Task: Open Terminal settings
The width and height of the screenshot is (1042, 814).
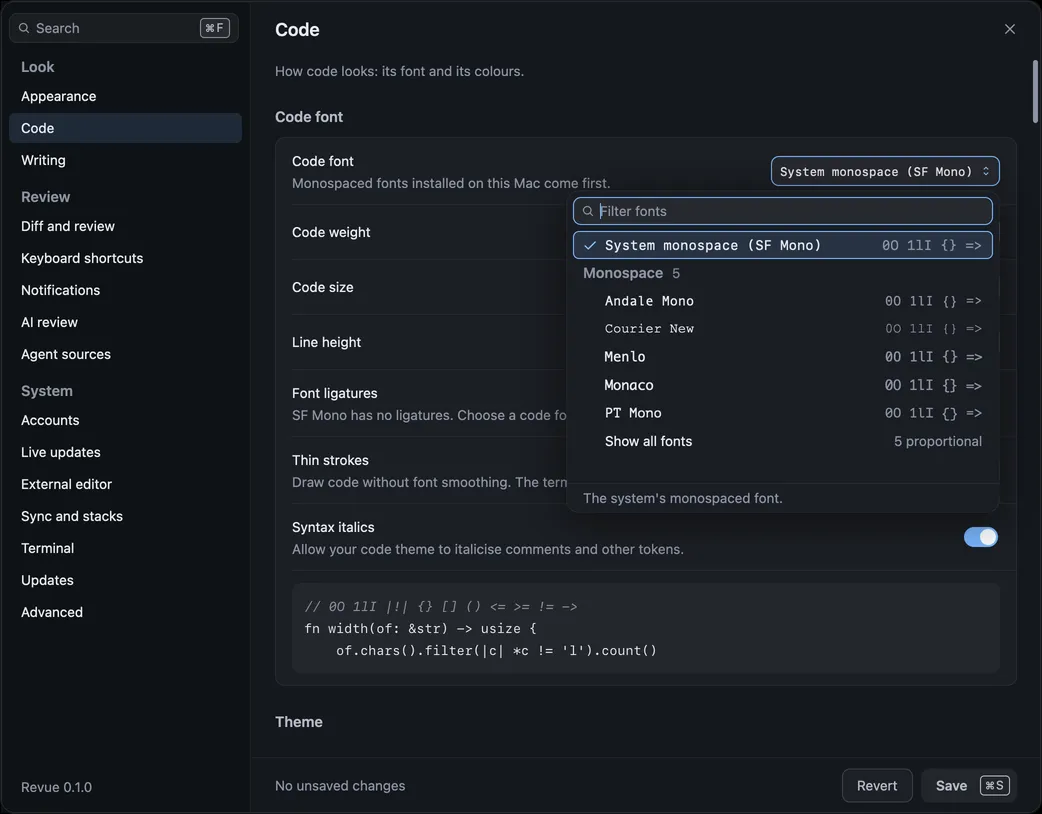Action: 125,548
